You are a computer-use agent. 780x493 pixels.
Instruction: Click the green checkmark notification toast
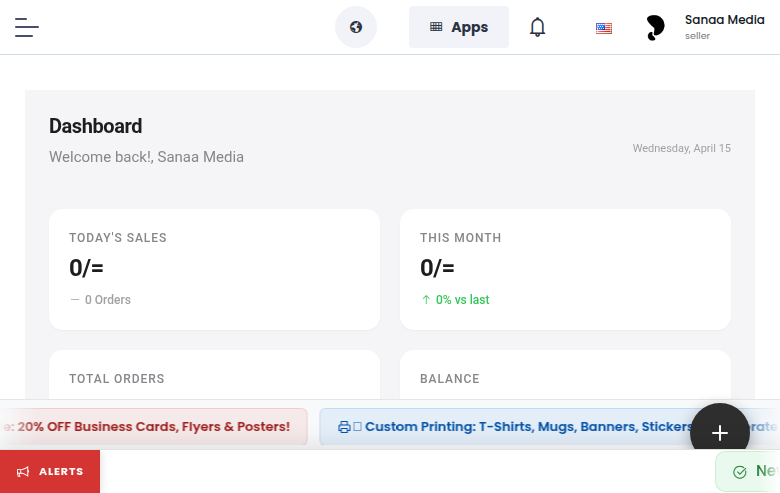point(748,472)
